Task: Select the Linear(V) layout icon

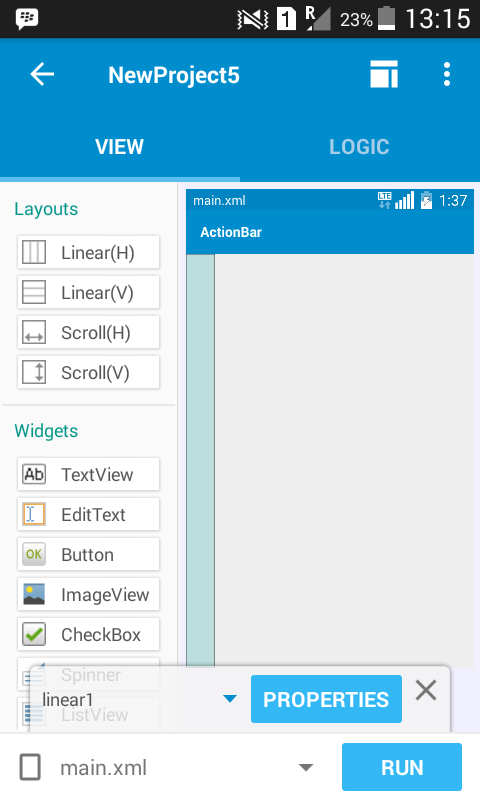Action: (34, 292)
